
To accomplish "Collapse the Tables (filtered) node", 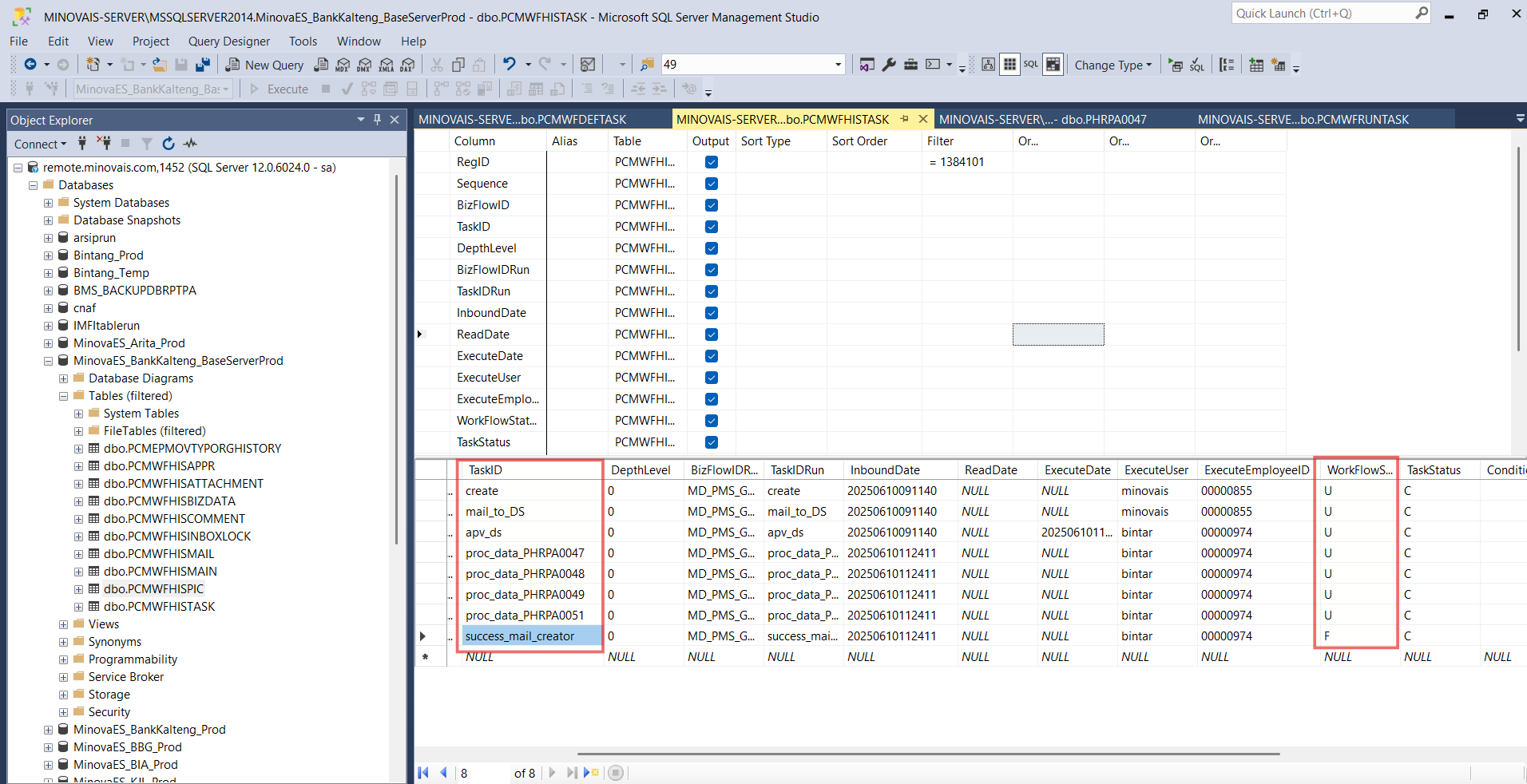I will [x=63, y=396].
